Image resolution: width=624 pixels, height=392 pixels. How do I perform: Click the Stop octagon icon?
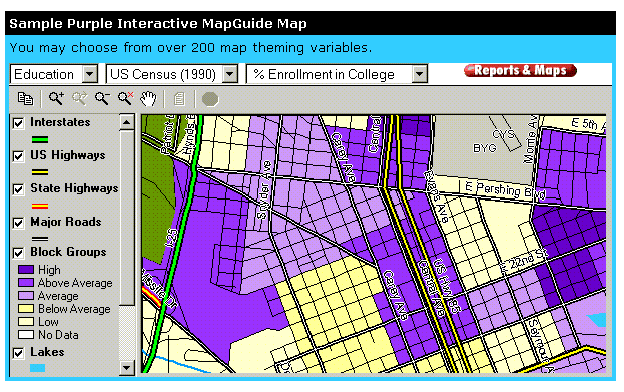point(210,99)
